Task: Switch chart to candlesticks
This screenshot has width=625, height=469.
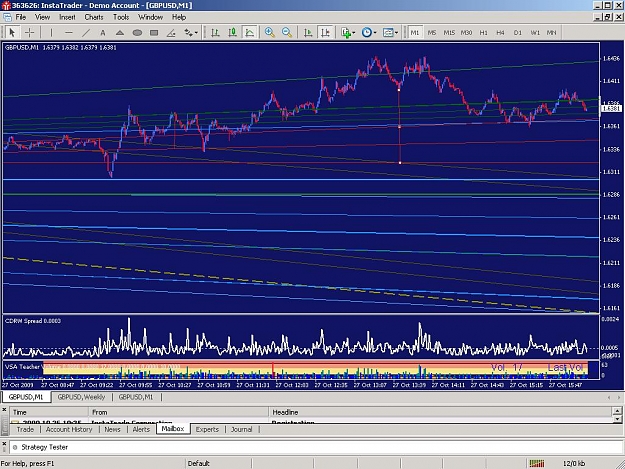Action: 233,33
